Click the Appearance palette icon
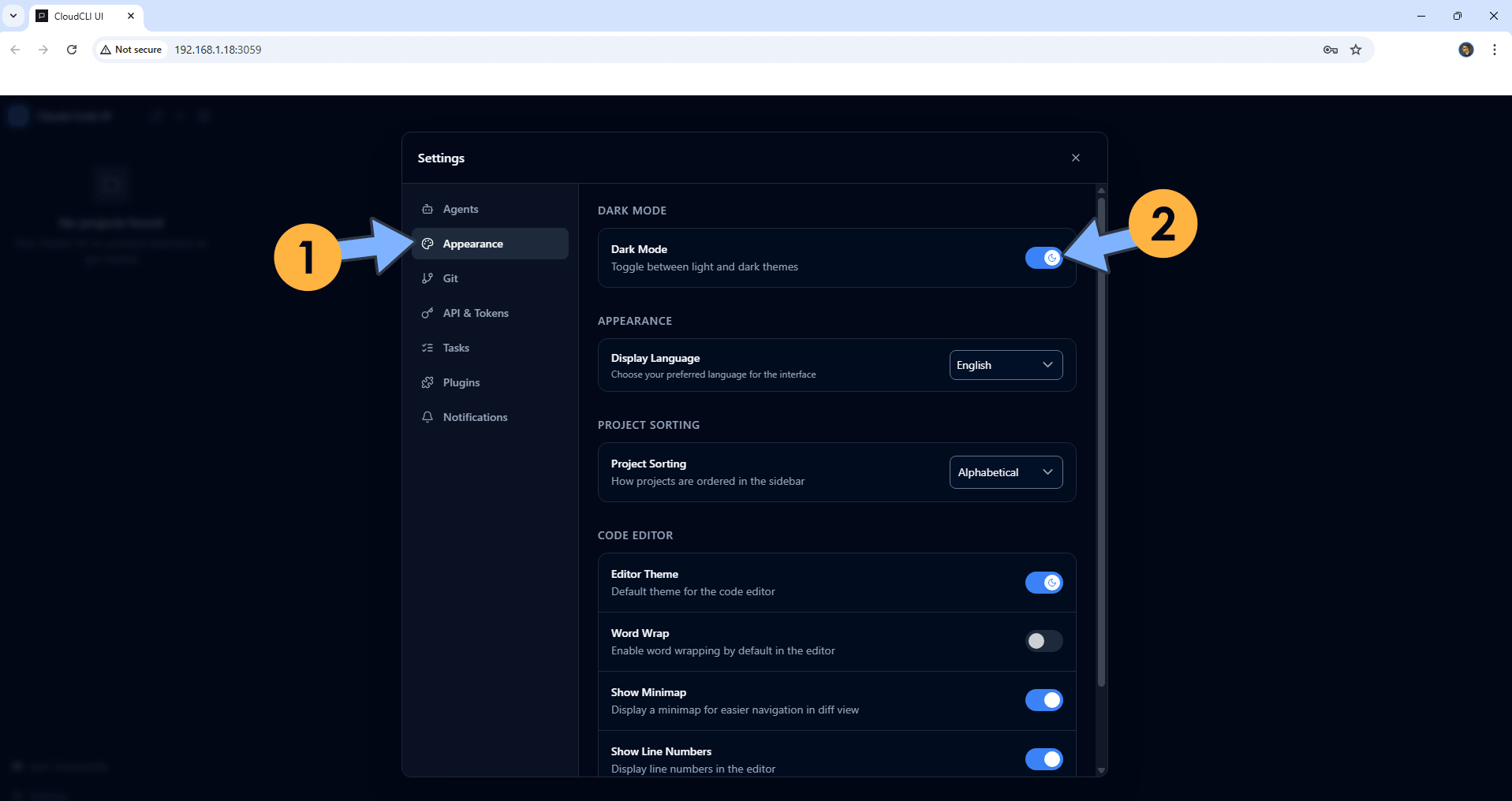The height and width of the screenshot is (801, 1512). (427, 244)
